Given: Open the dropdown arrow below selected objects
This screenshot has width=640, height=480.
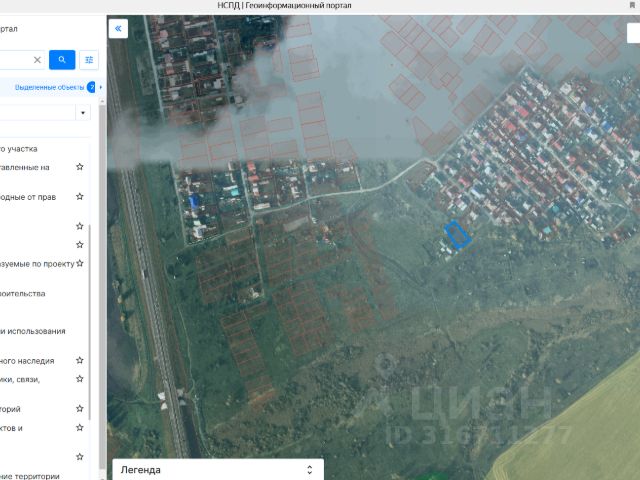Looking at the screenshot, I should pos(83,113).
